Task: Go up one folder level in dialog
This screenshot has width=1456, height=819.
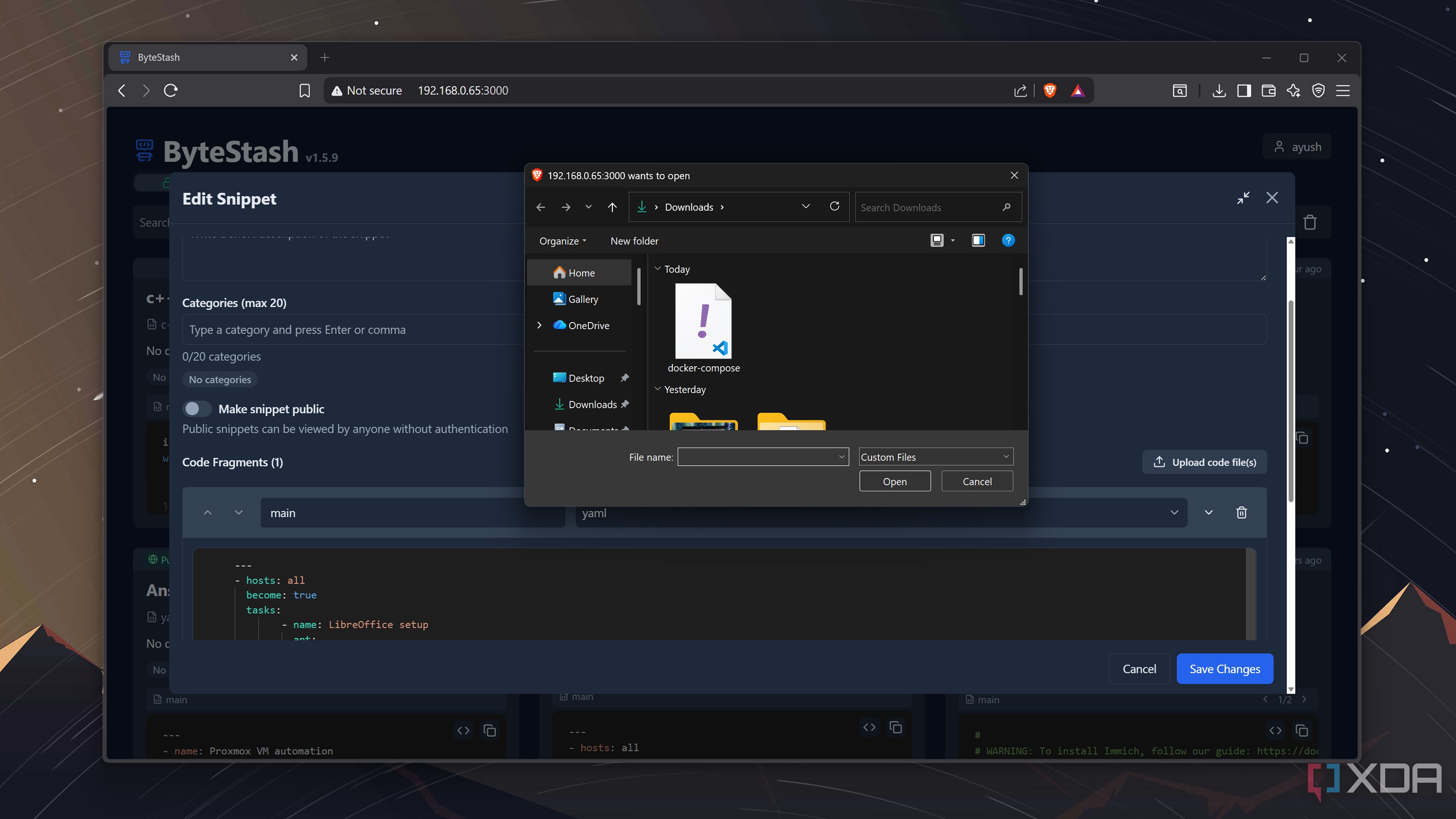Action: (x=612, y=207)
